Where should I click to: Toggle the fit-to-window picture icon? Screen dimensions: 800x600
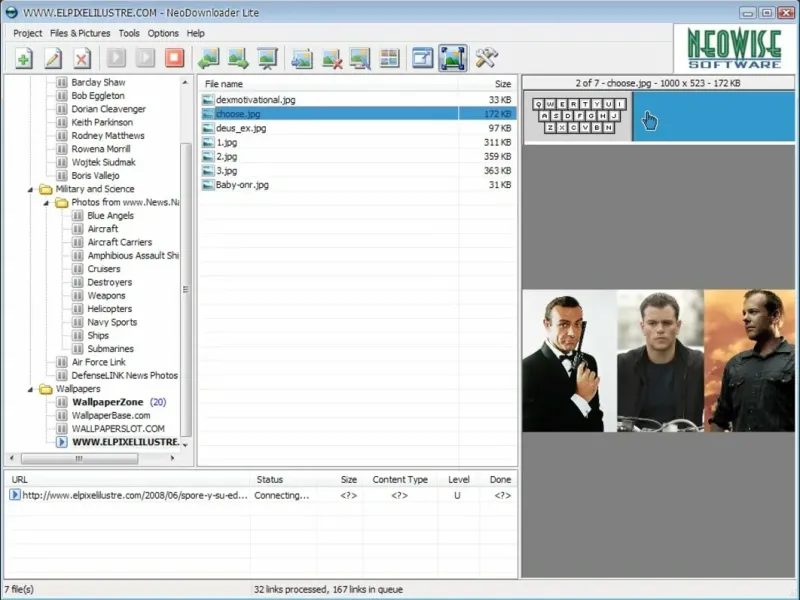coord(453,58)
